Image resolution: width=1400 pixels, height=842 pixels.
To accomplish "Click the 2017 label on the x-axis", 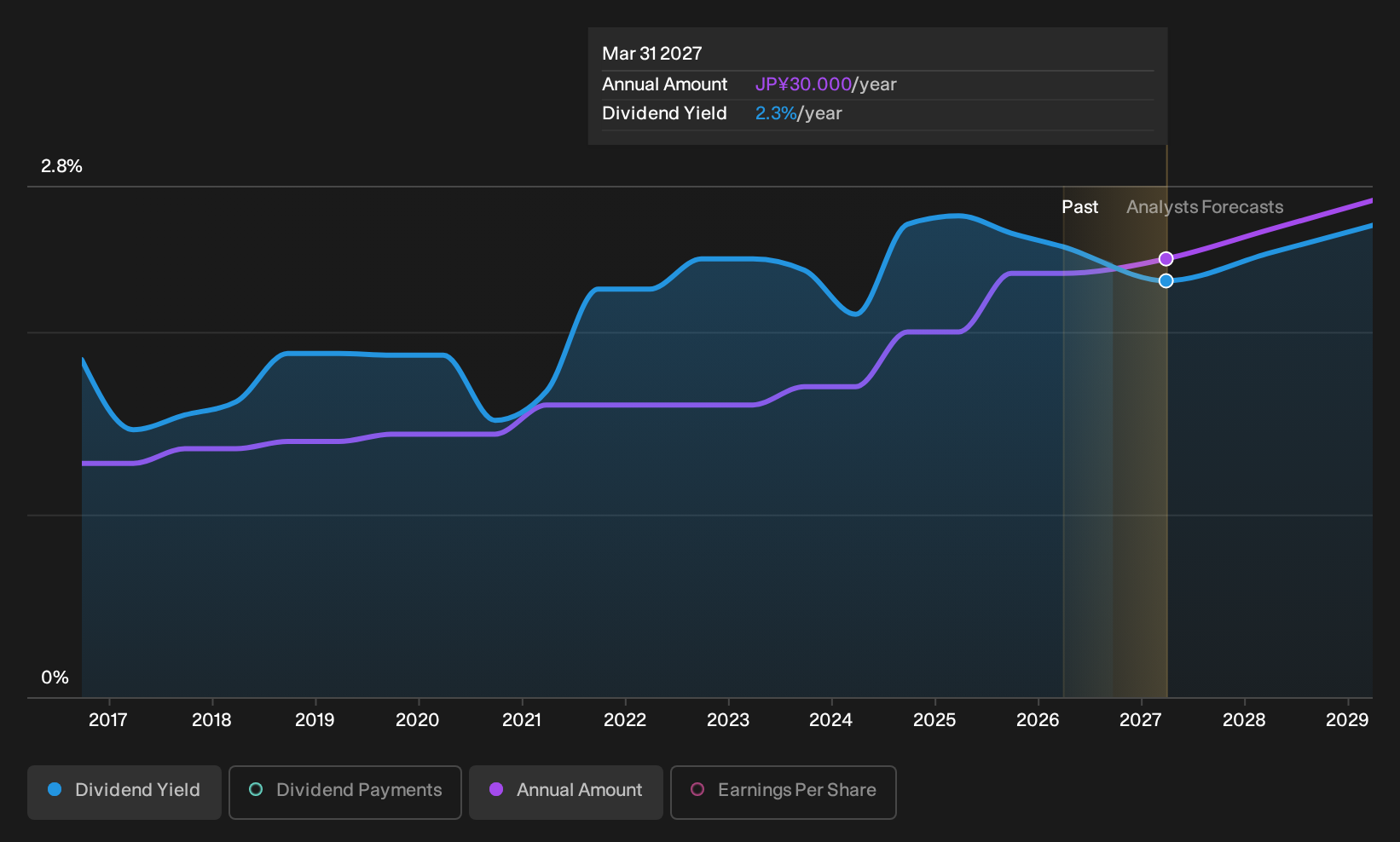I will pos(108,720).
